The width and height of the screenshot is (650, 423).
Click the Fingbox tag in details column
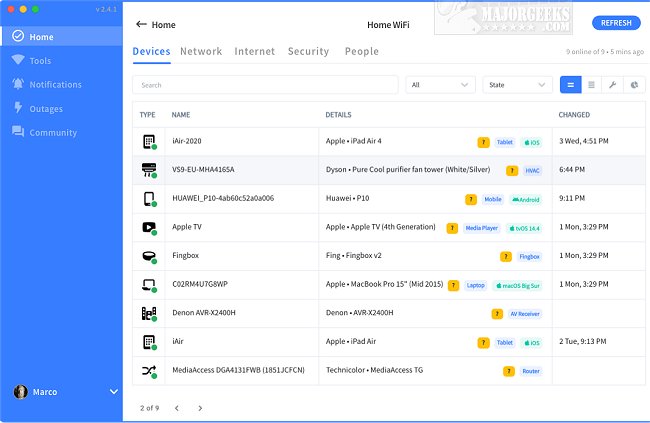(529, 257)
